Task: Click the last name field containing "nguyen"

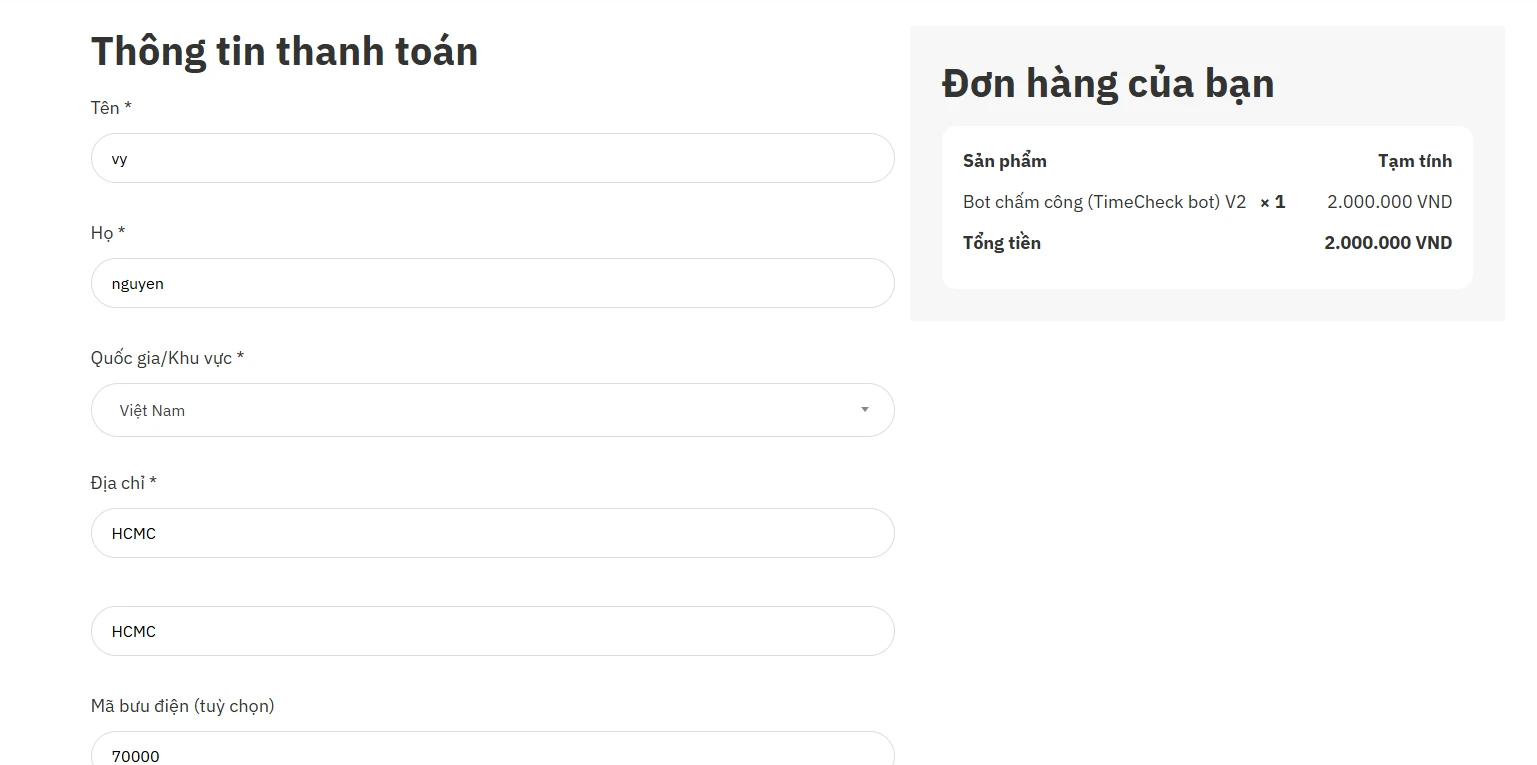Action: point(492,284)
